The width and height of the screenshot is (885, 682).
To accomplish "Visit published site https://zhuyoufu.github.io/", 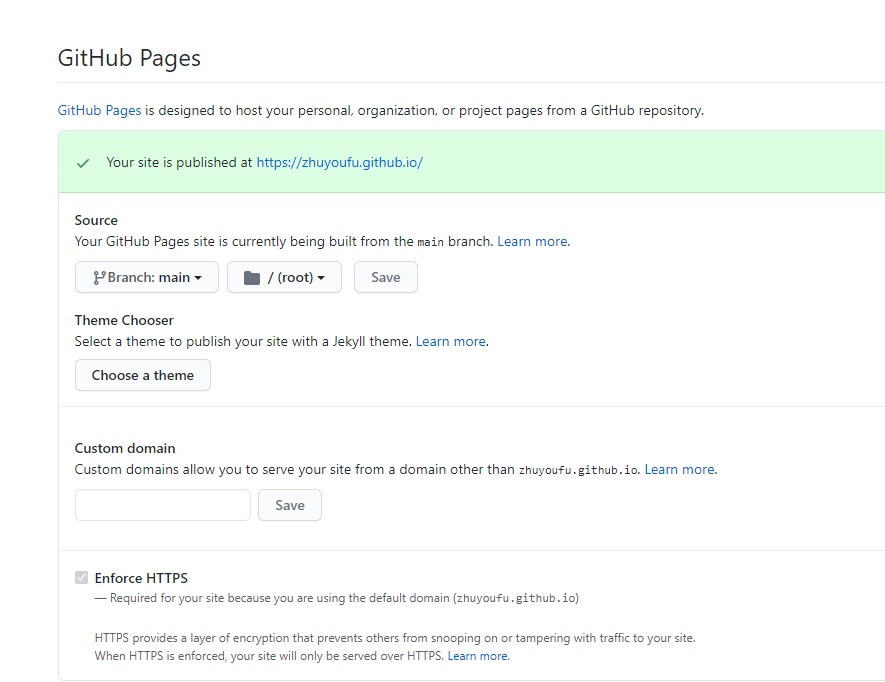I will (339, 163).
